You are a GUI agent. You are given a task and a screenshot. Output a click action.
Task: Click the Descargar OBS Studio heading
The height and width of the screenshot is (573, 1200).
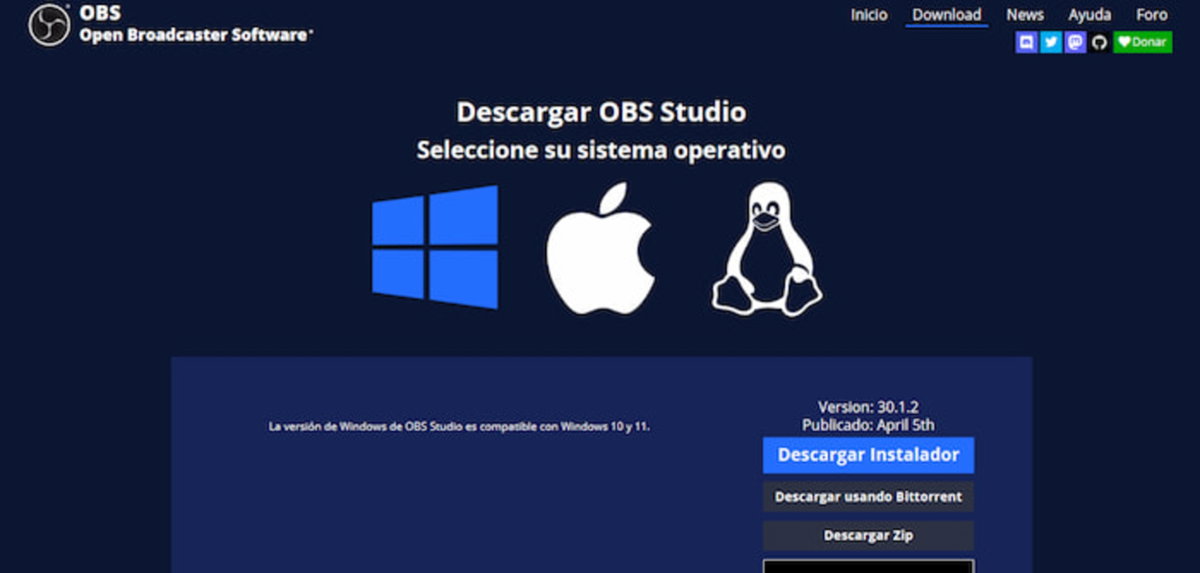[x=601, y=111]
